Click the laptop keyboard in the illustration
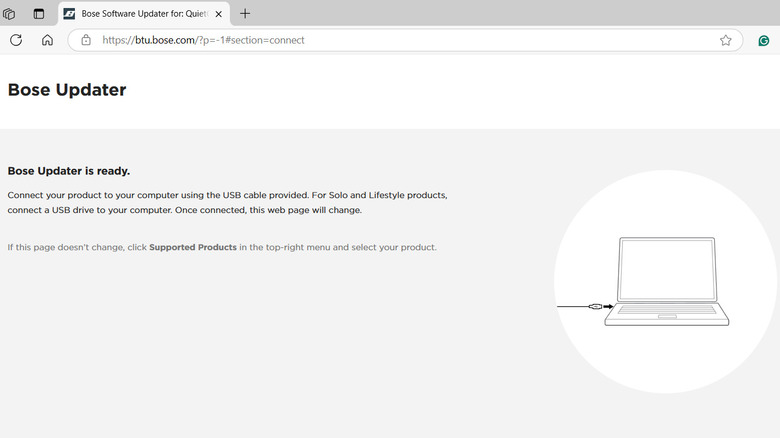The width and height of the screenshot is (780, 438). 667,310
